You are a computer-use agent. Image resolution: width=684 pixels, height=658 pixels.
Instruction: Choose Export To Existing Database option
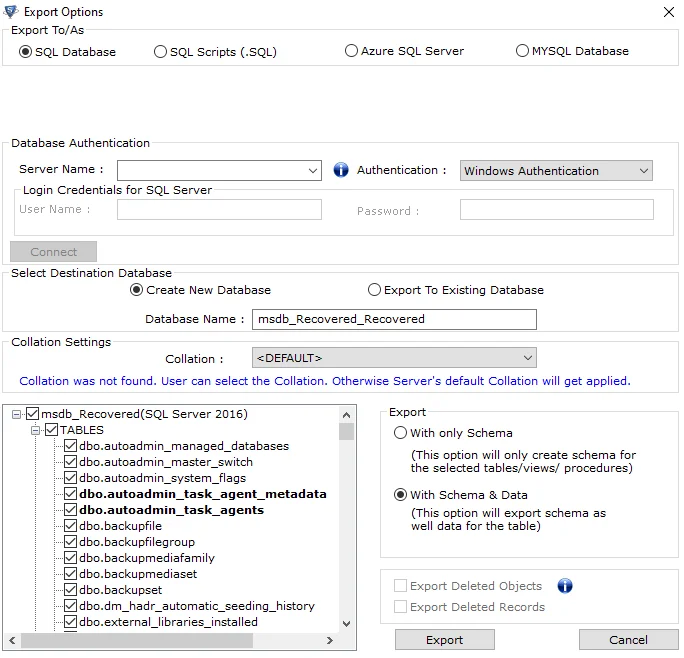point(375,290)
